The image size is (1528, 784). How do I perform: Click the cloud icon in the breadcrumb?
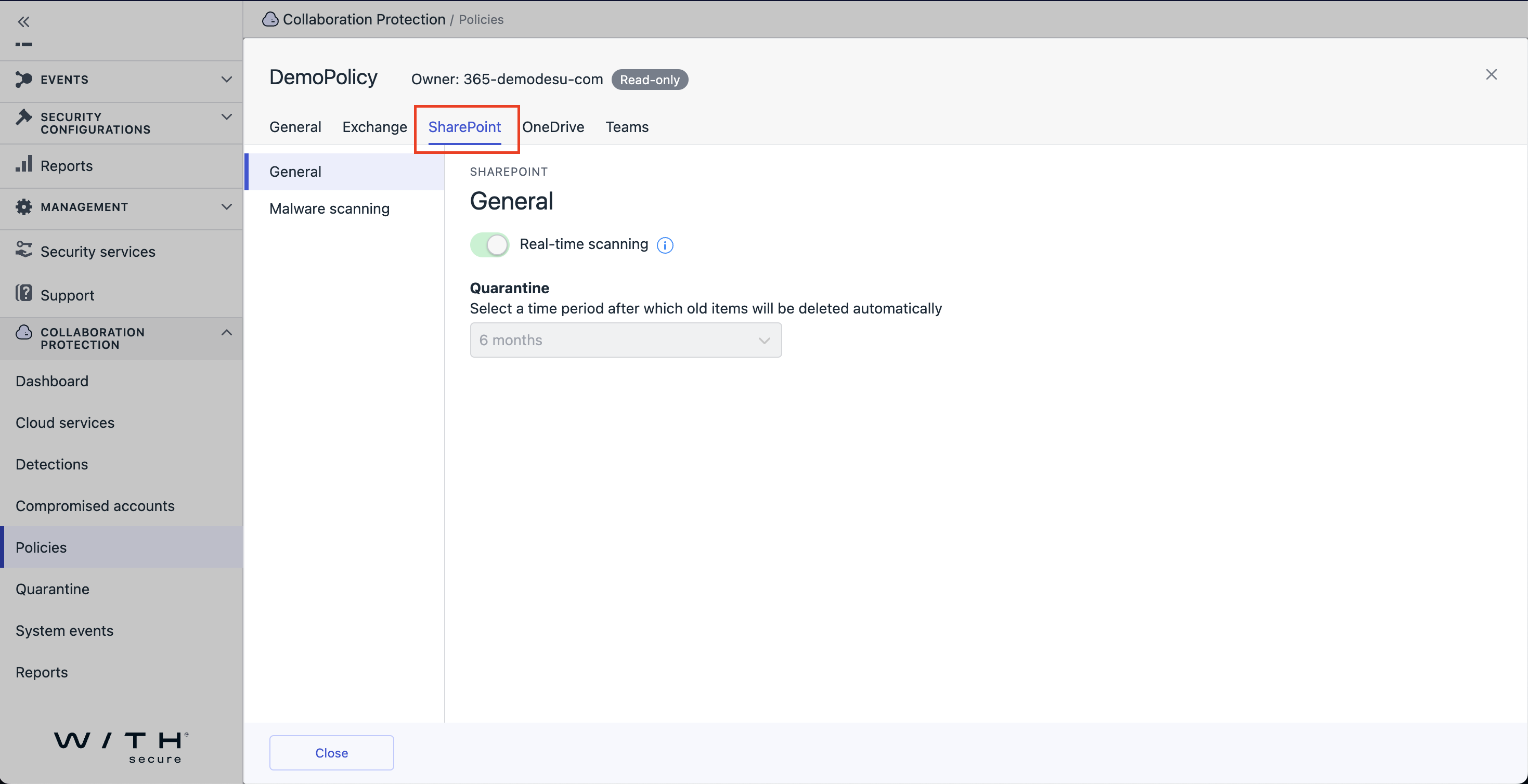pyautogui.click(x=270, y=20)
